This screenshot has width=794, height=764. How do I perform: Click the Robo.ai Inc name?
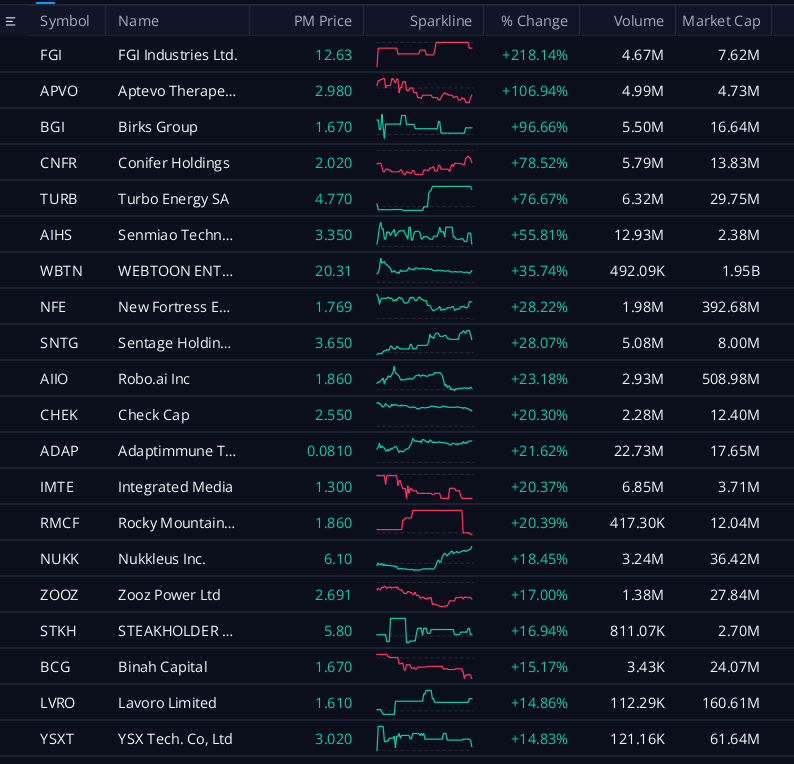tap(154, 378)
